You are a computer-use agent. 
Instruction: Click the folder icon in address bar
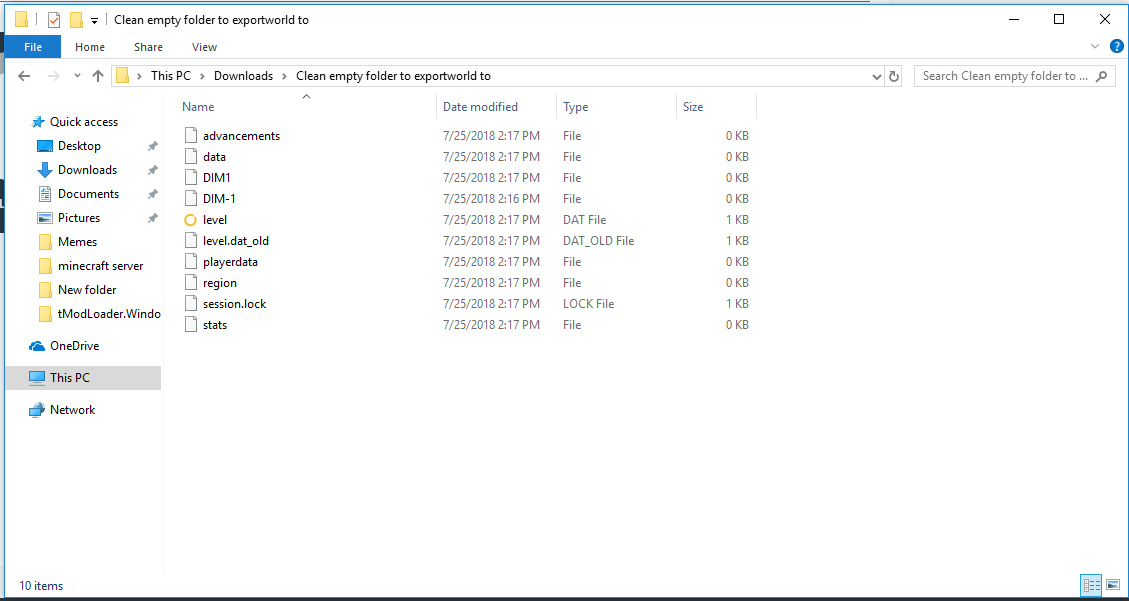[x=122, y=76]
